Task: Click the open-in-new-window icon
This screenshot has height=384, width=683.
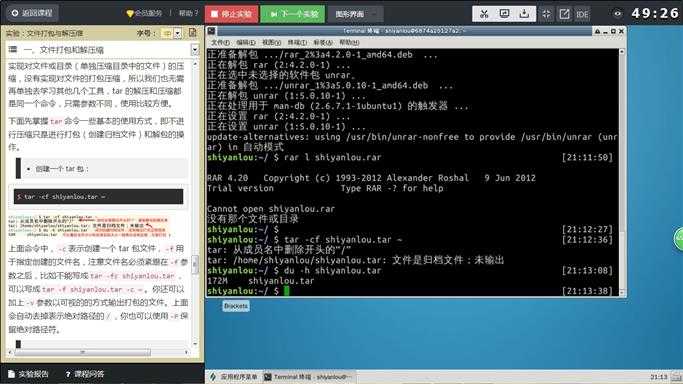Action: pos(564,14)
